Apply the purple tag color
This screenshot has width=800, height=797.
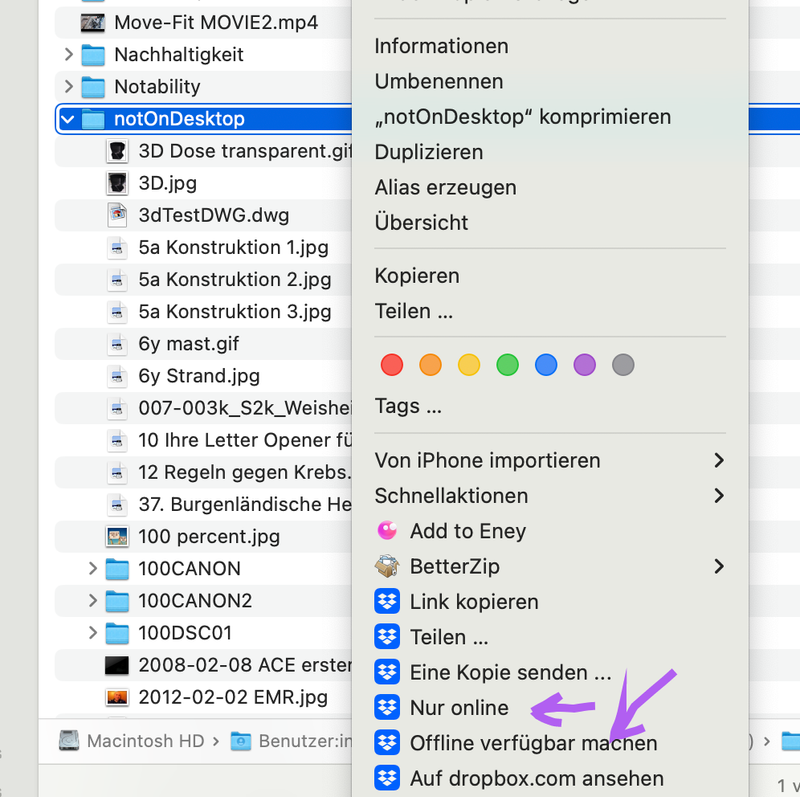click(584, 365)
